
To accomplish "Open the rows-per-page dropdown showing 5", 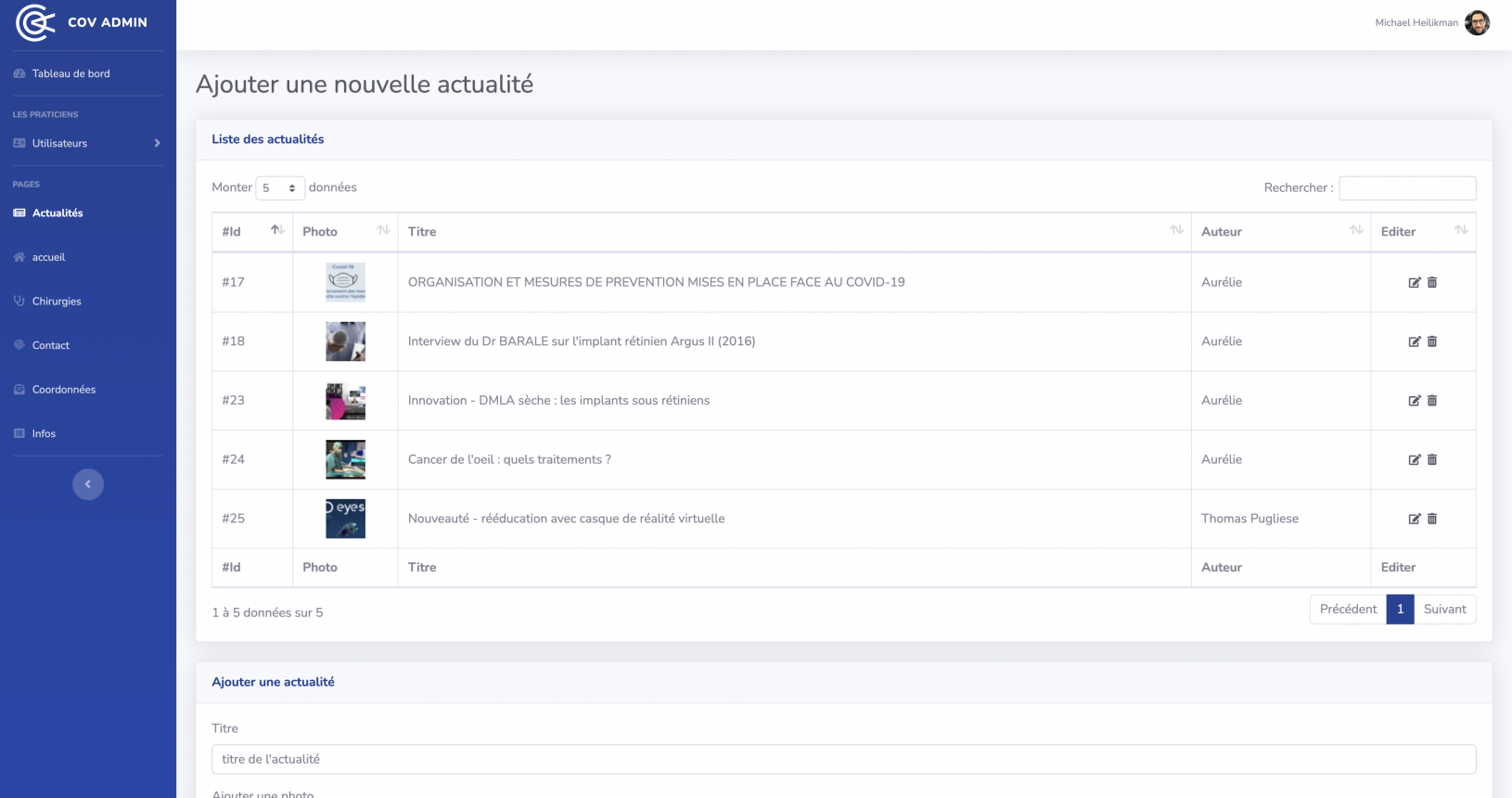I will point(279,188).
